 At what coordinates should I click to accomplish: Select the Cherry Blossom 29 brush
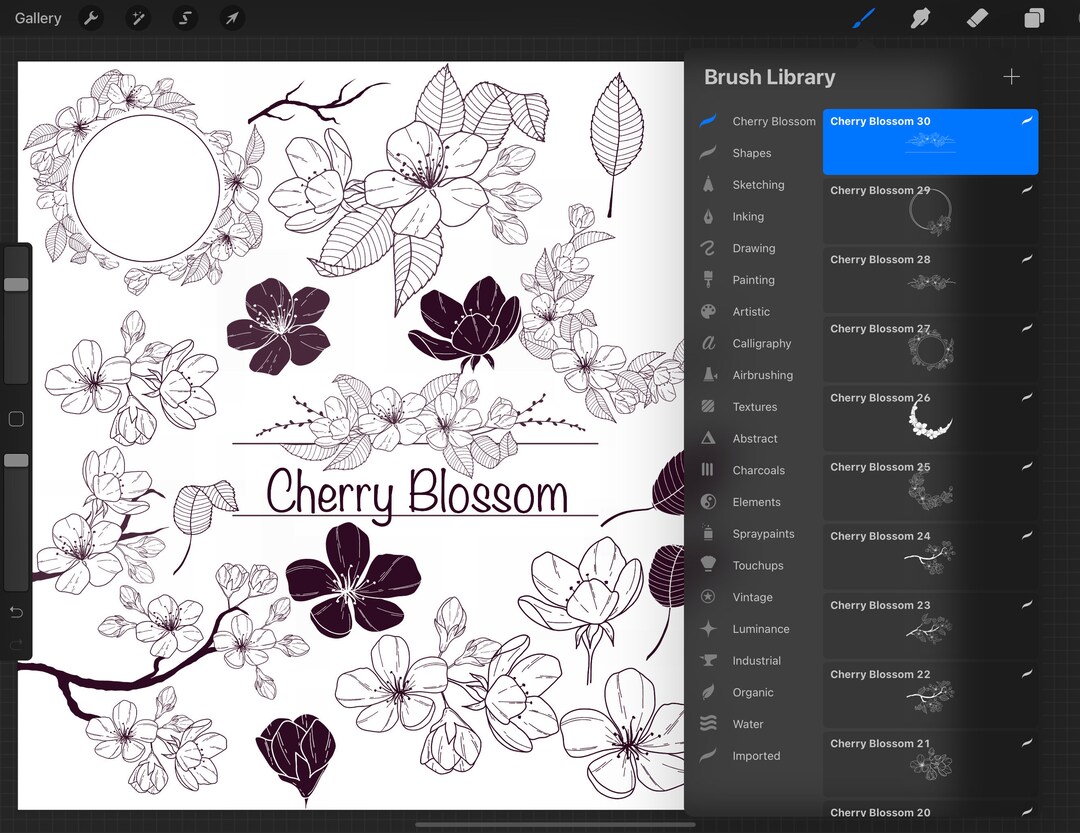pos(931,210)
